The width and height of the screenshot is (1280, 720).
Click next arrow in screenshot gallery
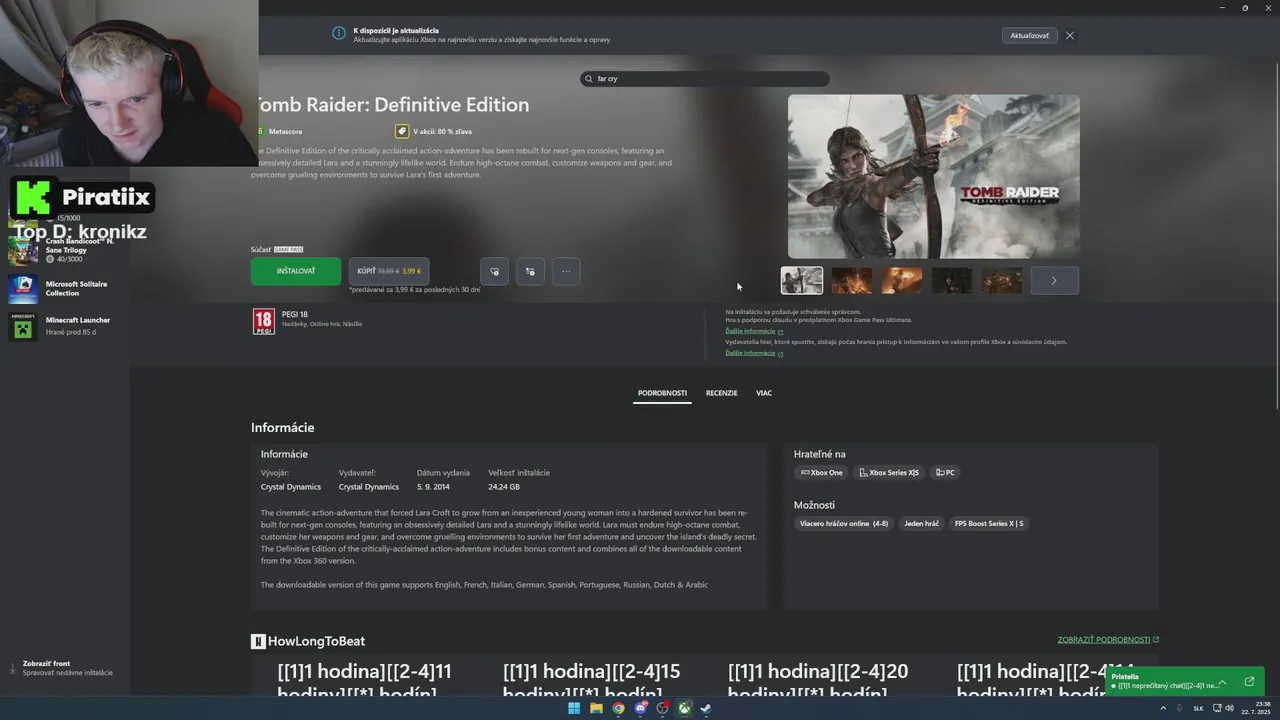coord(1054,281)
